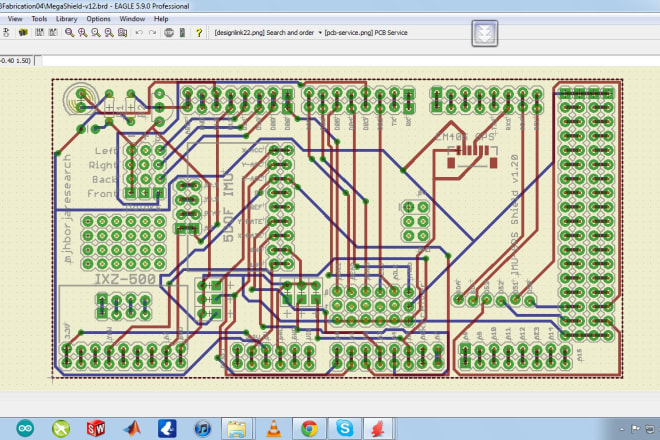Click the EM406 GPS silkscreen text
Screen dimensions: 660x440
click(464, 137)
